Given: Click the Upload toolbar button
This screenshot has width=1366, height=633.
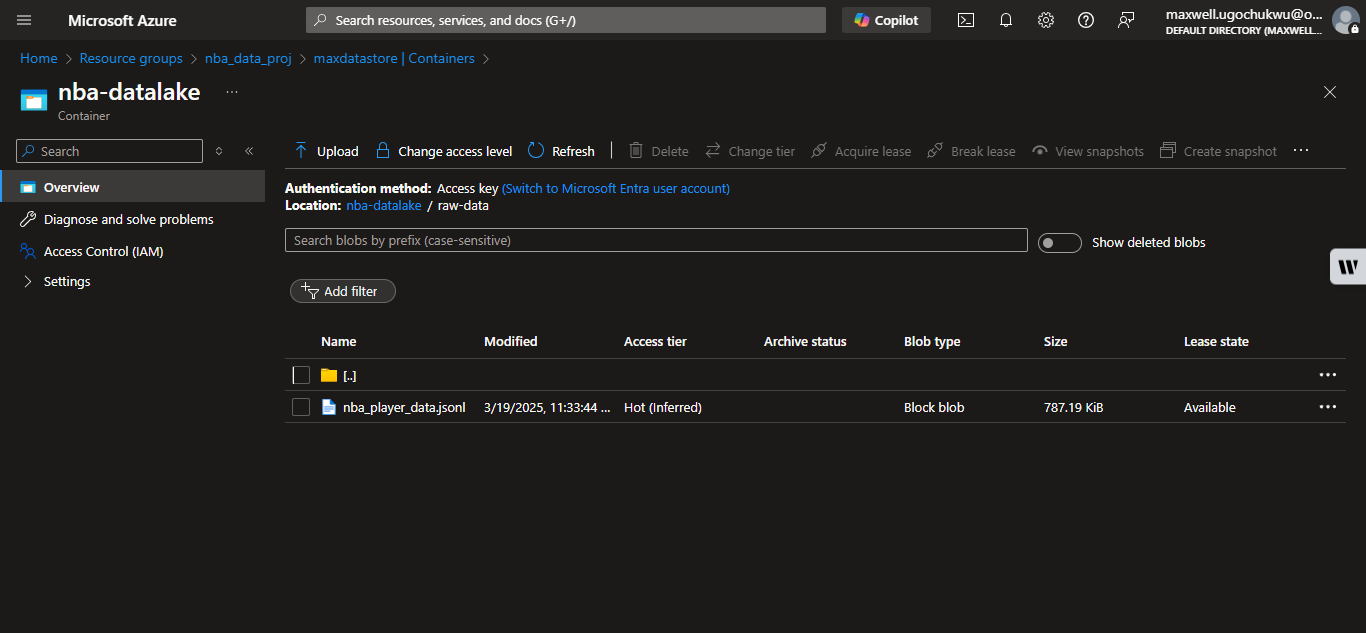Looking at the screenshot, I should point(326,151).
